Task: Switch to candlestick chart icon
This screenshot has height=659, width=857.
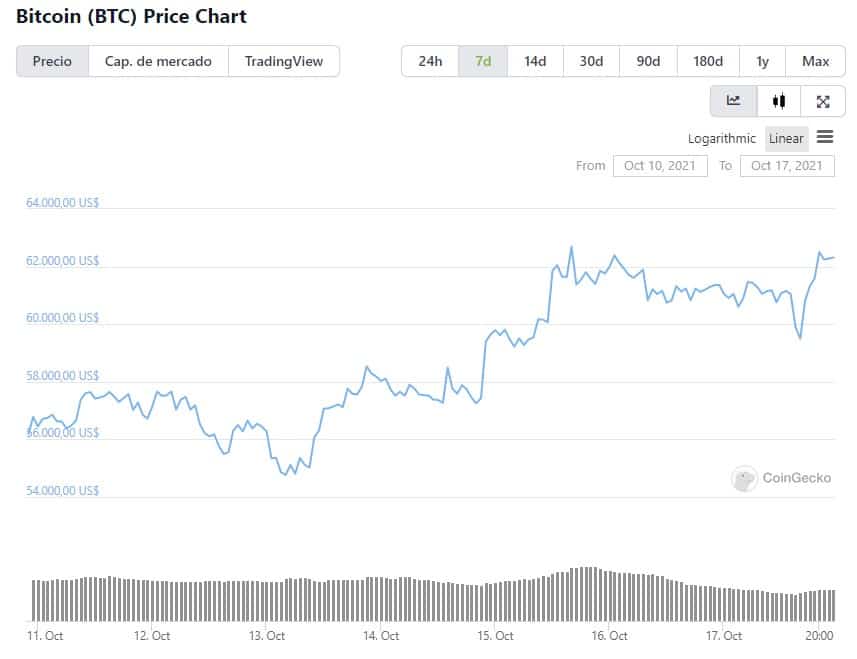Action: tap(779, 101)
